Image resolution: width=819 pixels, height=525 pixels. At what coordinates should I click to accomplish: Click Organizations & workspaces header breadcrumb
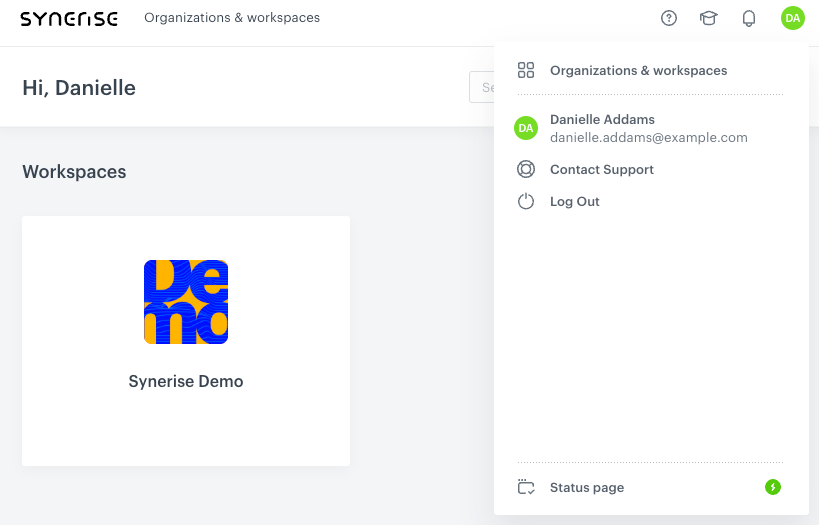click(232, 18)
